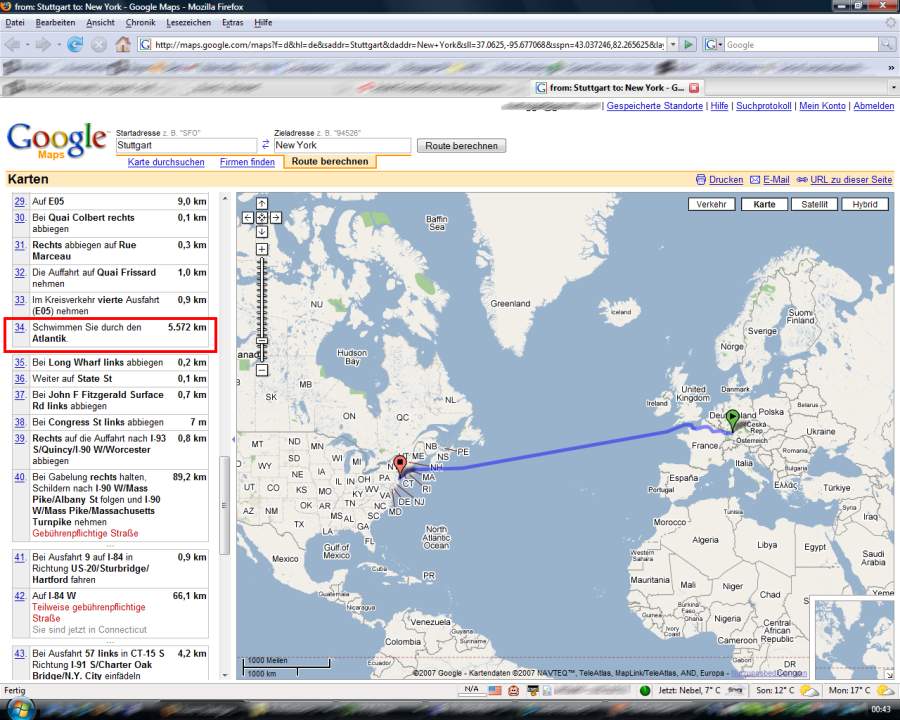Open Gespeicherte Standorte link
Viewport: 900px width, 720px height.
click(654, 106)
